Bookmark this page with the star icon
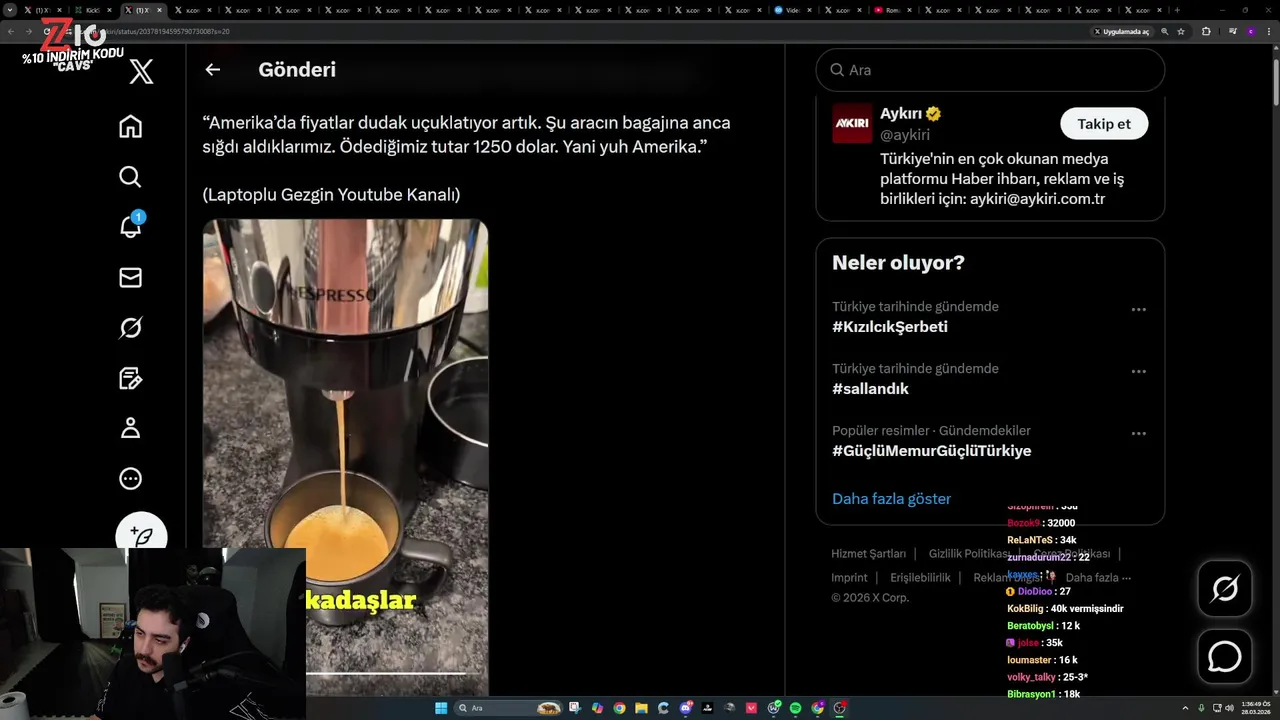 click(x=1181, y=31)
